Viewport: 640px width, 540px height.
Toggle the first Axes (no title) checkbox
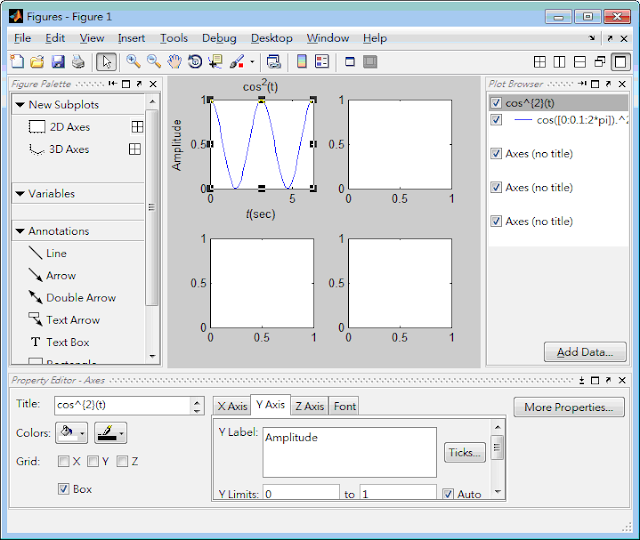pos(496,153)
